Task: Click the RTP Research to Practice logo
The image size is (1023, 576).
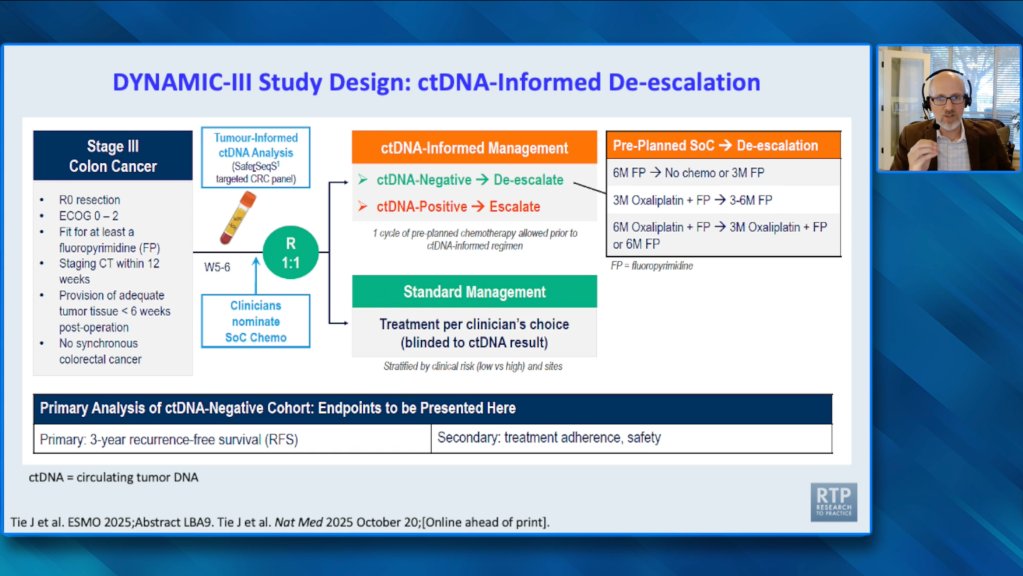Action: [x=833, y=502]
